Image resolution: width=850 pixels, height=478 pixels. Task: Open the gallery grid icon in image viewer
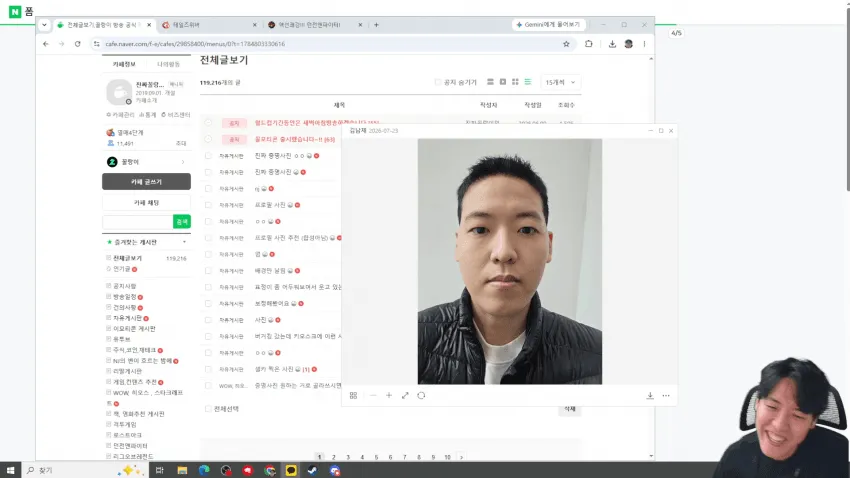point(353,396)
